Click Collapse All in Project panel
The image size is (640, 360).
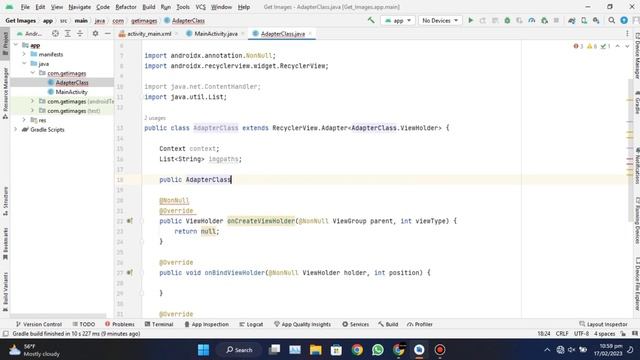80,33
